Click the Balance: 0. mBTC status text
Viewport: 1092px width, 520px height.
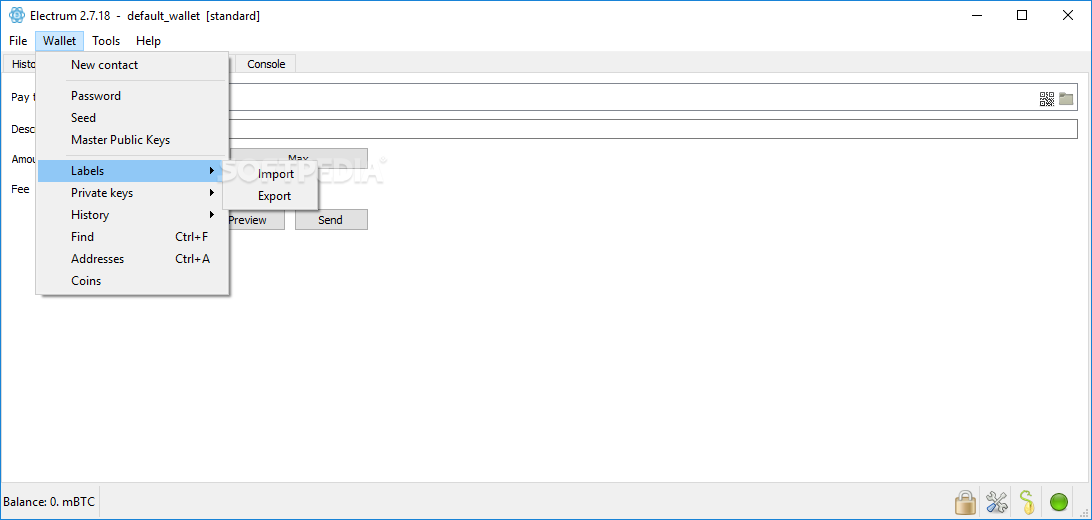click(x=49, y=501)
